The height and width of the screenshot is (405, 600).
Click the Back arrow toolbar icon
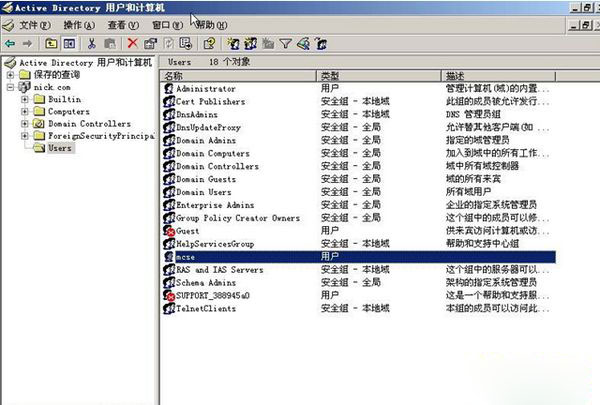10,44
